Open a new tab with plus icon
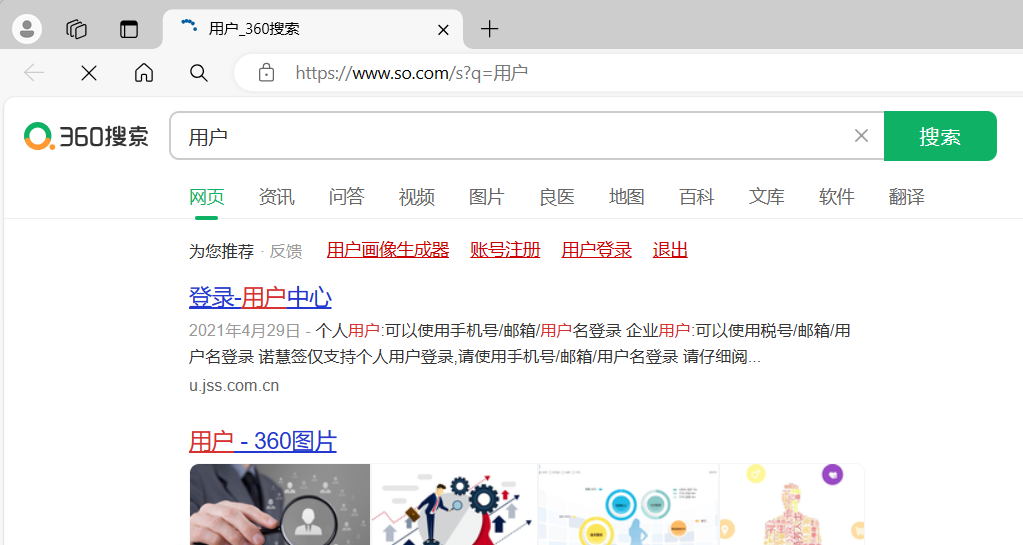The height and width of the screenshot is (545, 1023). pyautogui.click(x=489, y=29)
